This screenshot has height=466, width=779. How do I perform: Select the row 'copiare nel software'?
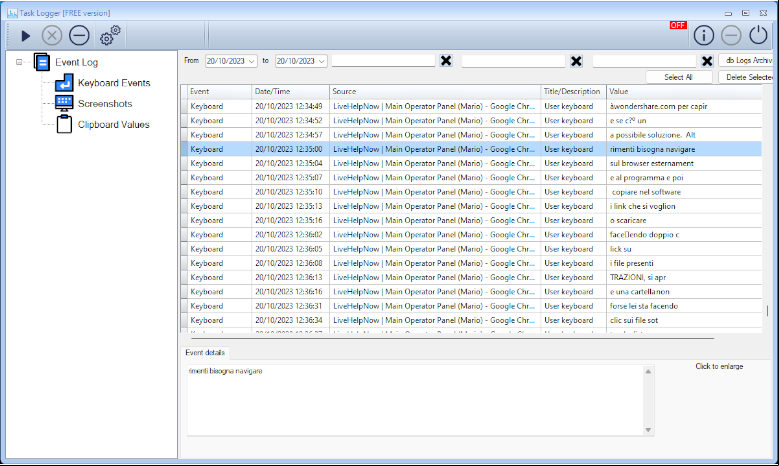[x=471, y=192]
